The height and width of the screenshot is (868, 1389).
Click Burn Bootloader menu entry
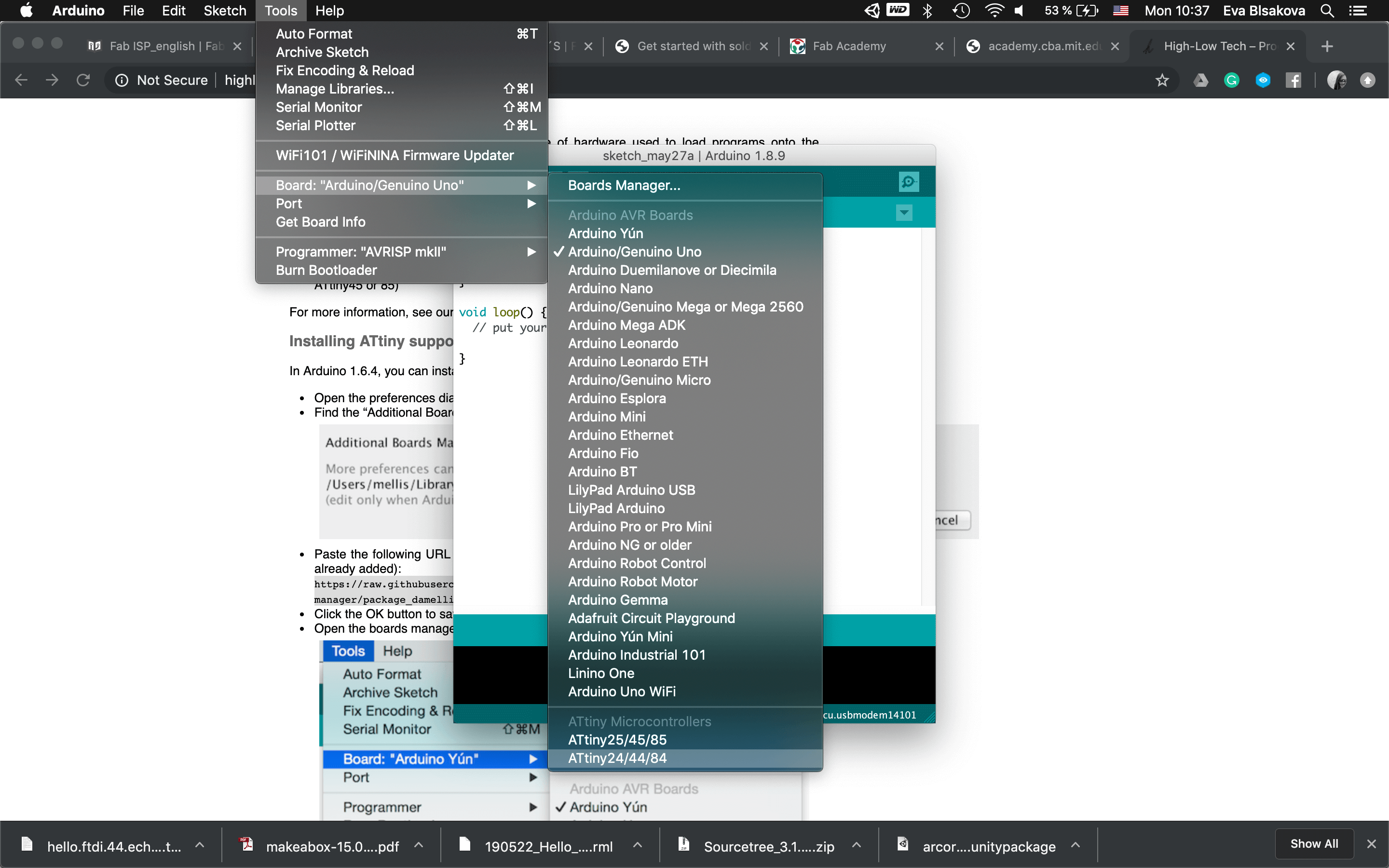326,271
